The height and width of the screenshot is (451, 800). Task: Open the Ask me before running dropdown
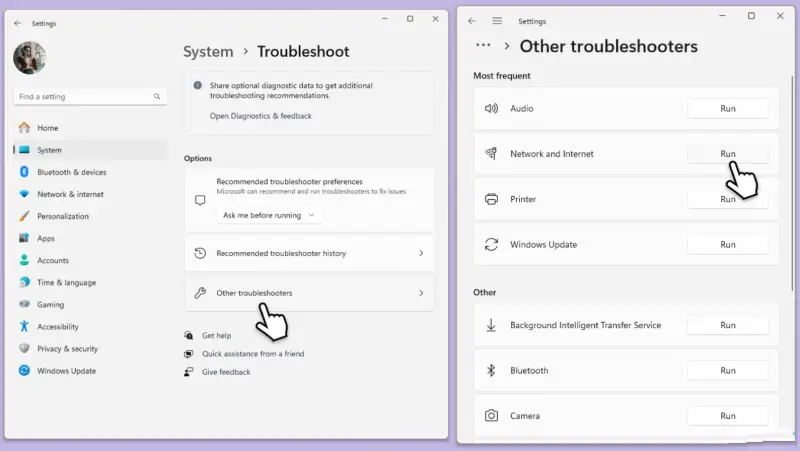tap(269, 215)
